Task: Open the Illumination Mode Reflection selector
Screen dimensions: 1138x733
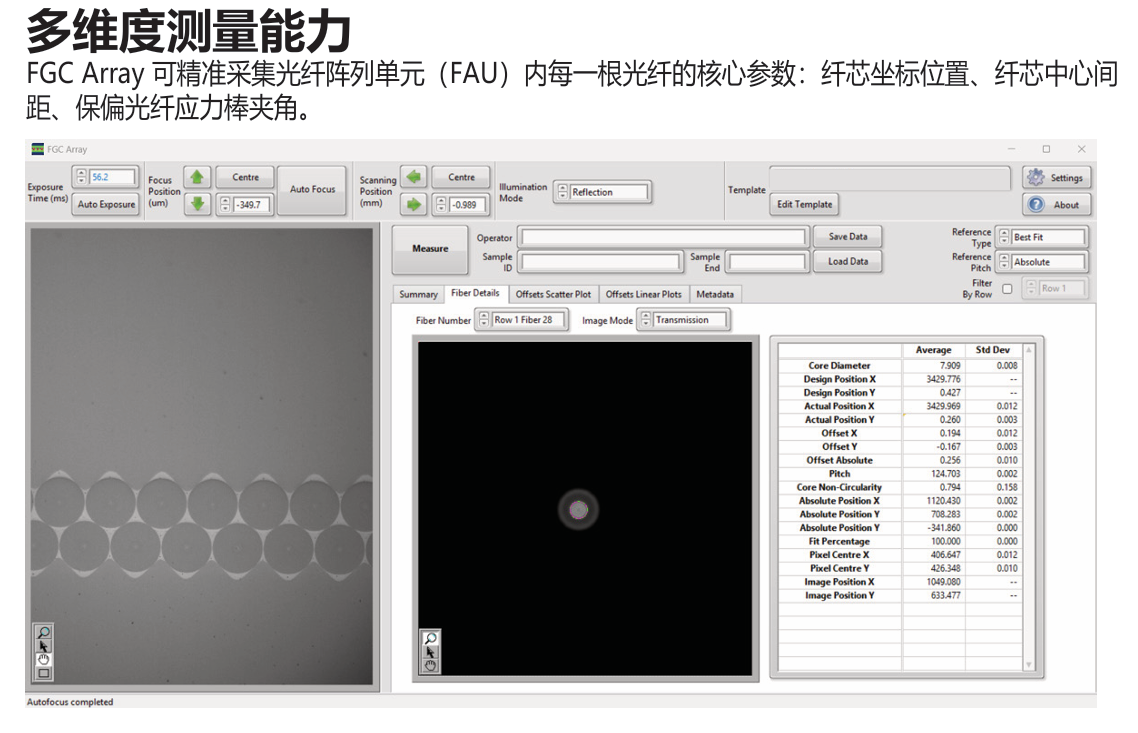Action: click(x=602, y=192)
